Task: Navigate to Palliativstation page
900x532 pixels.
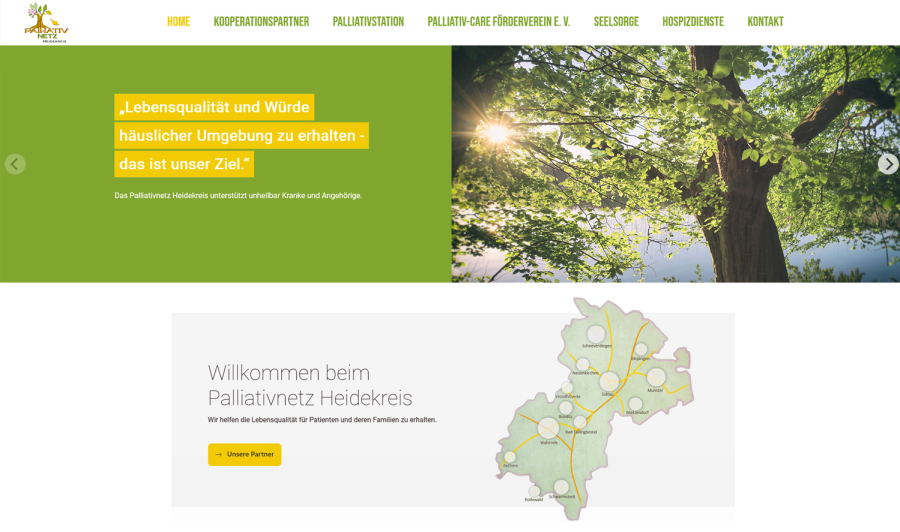Action: pyautogui.click(x=368, y=22)
